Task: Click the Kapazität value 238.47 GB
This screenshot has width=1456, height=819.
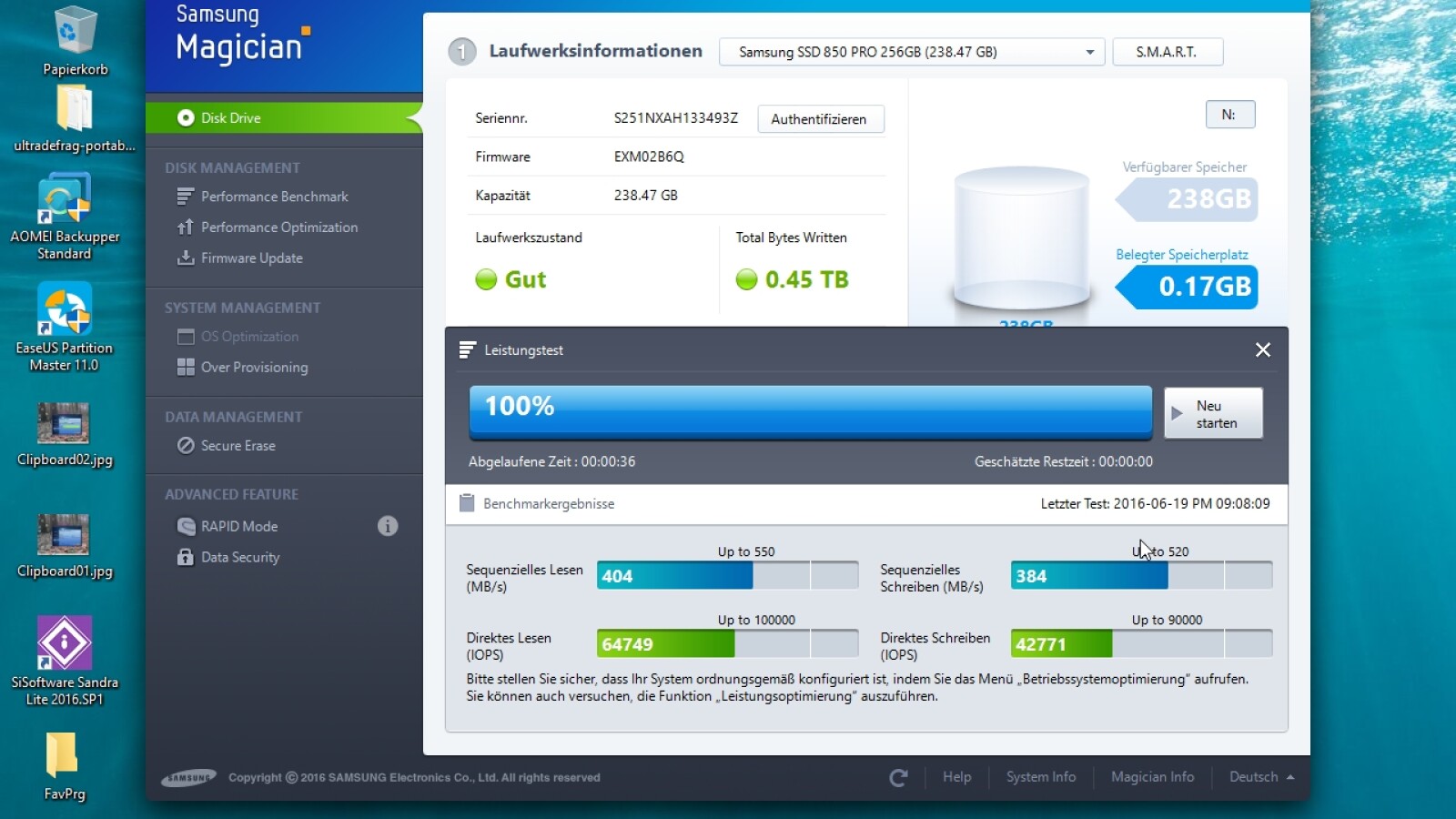Action: coord(646,195)
